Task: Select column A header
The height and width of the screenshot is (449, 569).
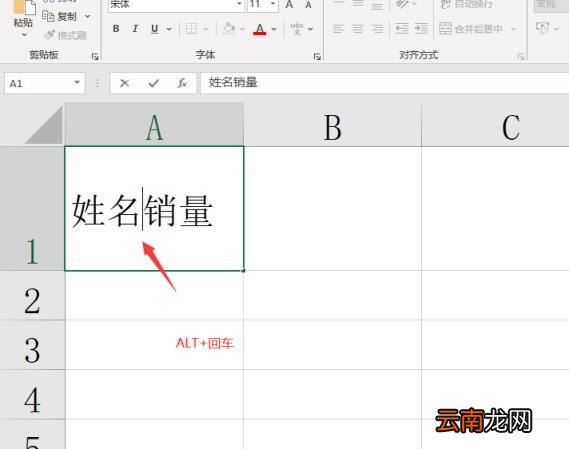Action: coord(154,125)
